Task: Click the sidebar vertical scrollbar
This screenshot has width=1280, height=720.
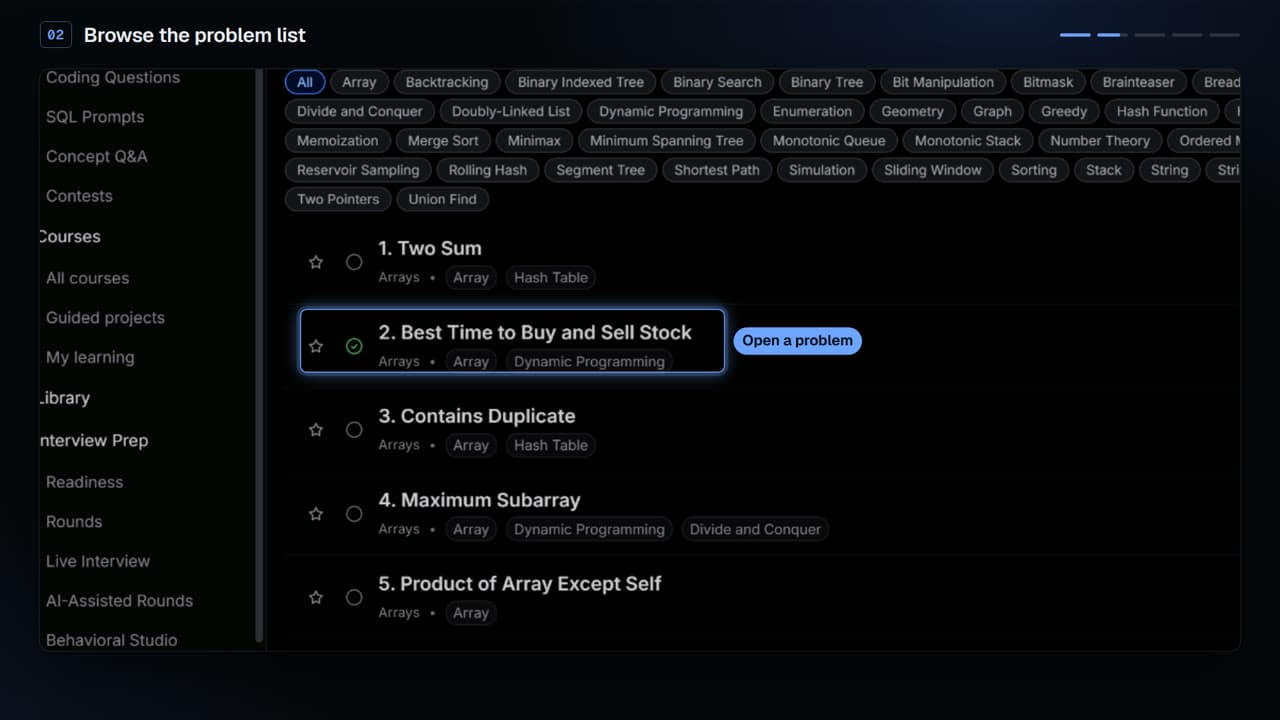Action: 260,355
